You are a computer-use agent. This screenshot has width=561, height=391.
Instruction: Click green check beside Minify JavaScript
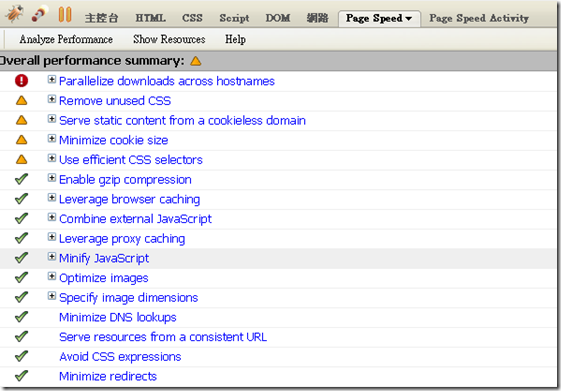(21, 258)
